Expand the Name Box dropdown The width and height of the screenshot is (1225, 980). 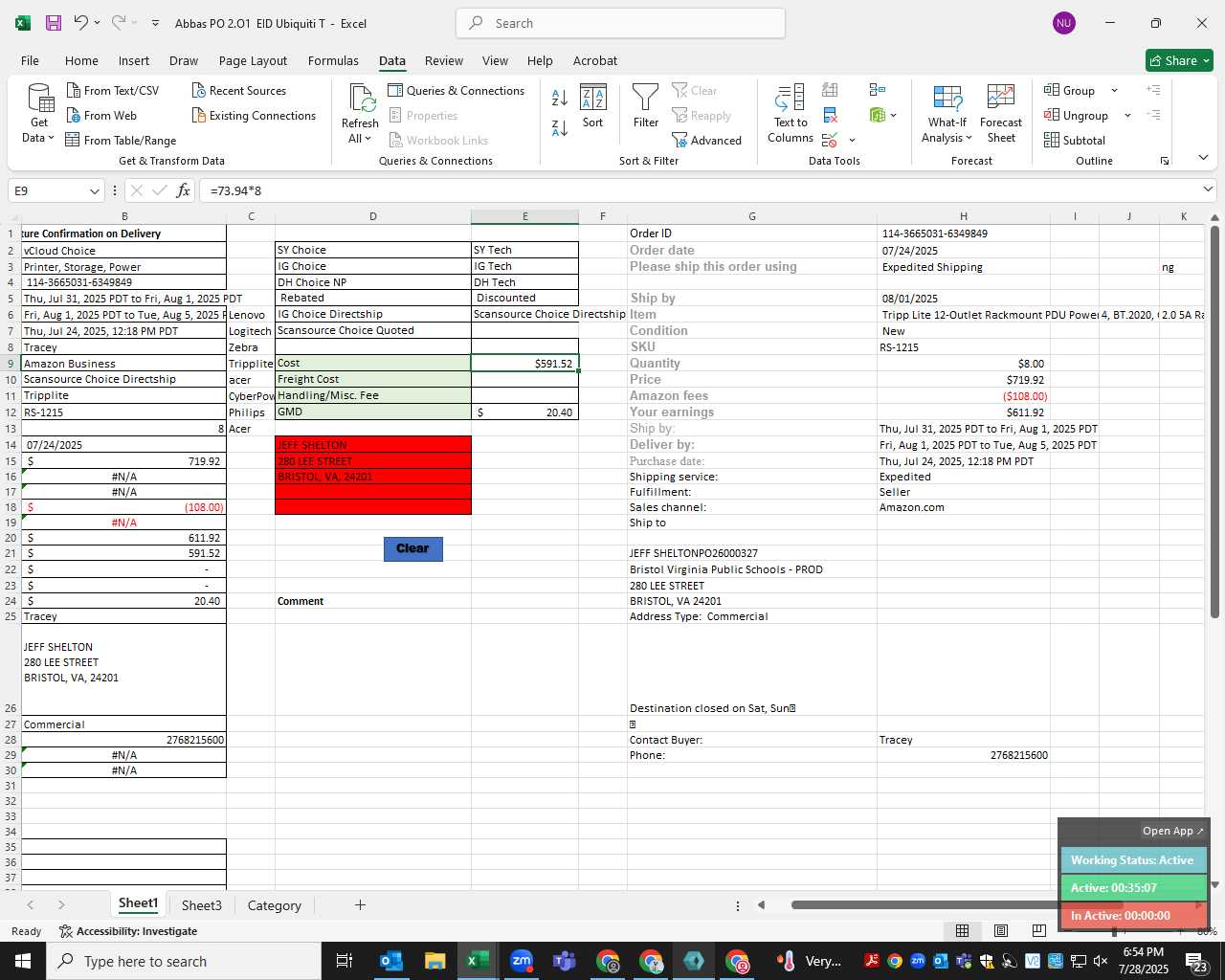click(x=95, y=191)
